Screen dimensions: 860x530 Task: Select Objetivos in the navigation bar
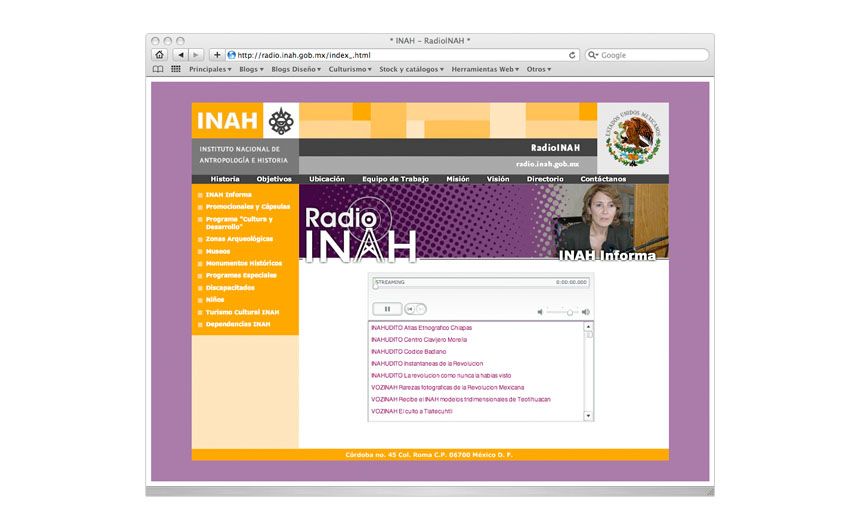(x=274, y=179)
